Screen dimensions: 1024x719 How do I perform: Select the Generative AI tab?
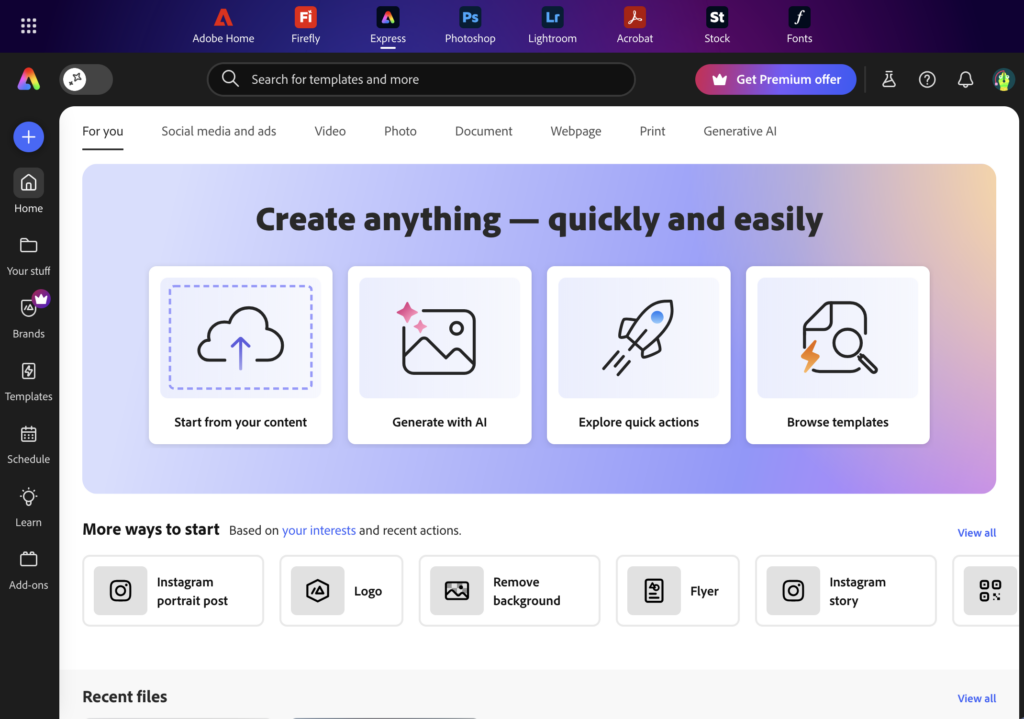pyautogui.click(x=740, y=131)
